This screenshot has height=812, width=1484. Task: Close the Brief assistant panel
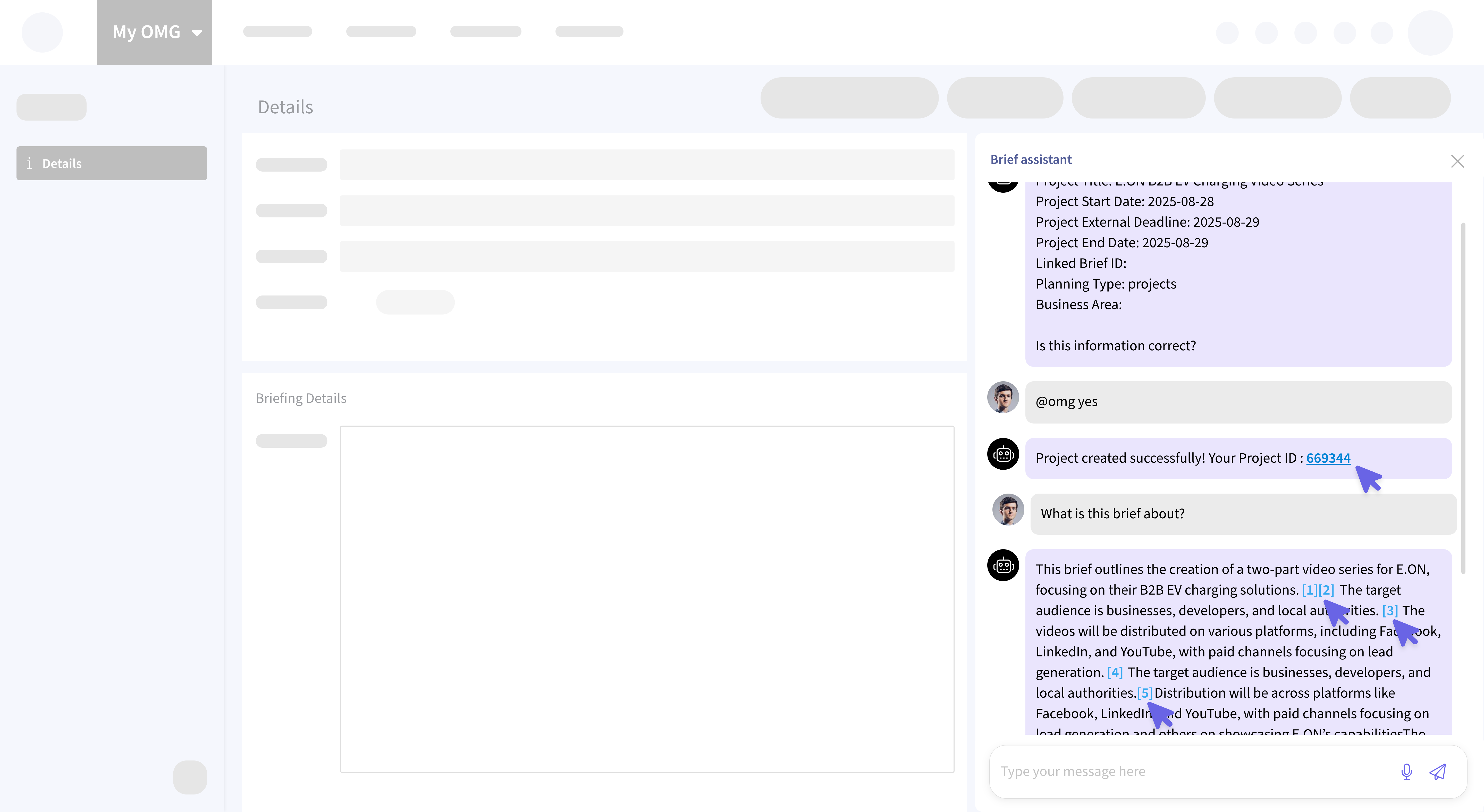click(1457, 161)
